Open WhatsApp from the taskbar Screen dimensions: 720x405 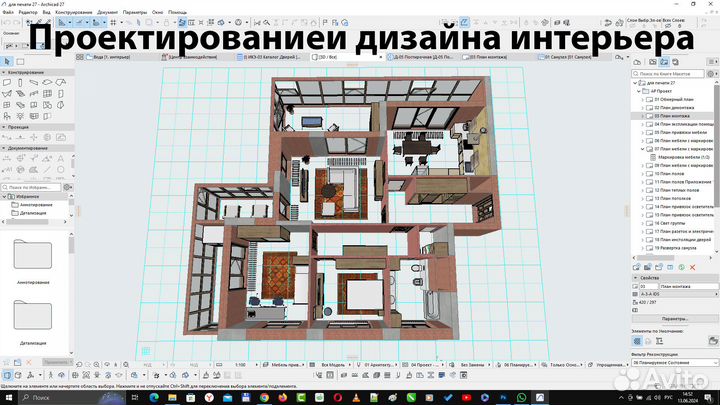point(522,398)
